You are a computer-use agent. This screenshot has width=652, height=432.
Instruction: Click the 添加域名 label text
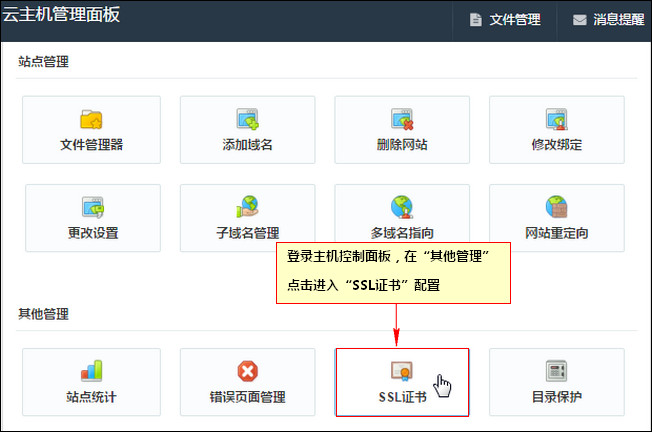click(247, 145)
